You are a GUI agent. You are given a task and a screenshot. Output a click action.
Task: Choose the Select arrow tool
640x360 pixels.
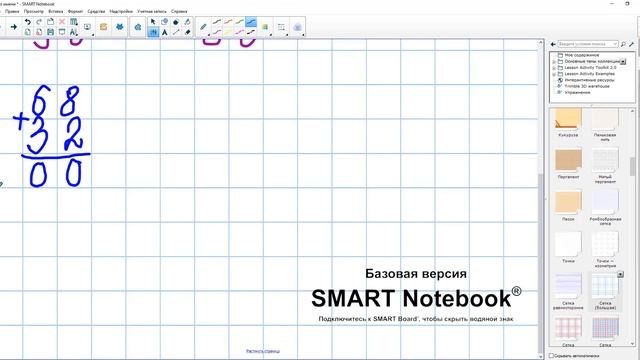point(153,22)
